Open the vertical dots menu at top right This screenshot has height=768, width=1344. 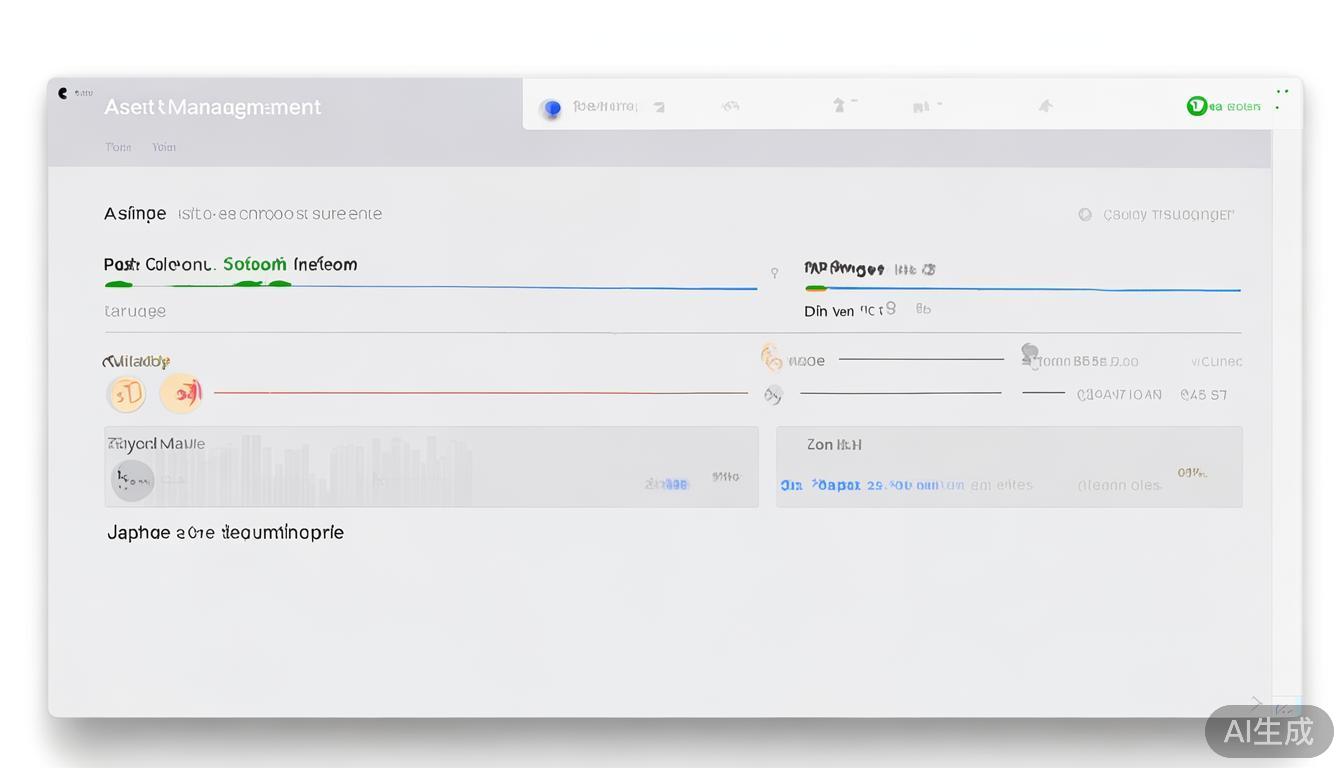(1279, 99)
